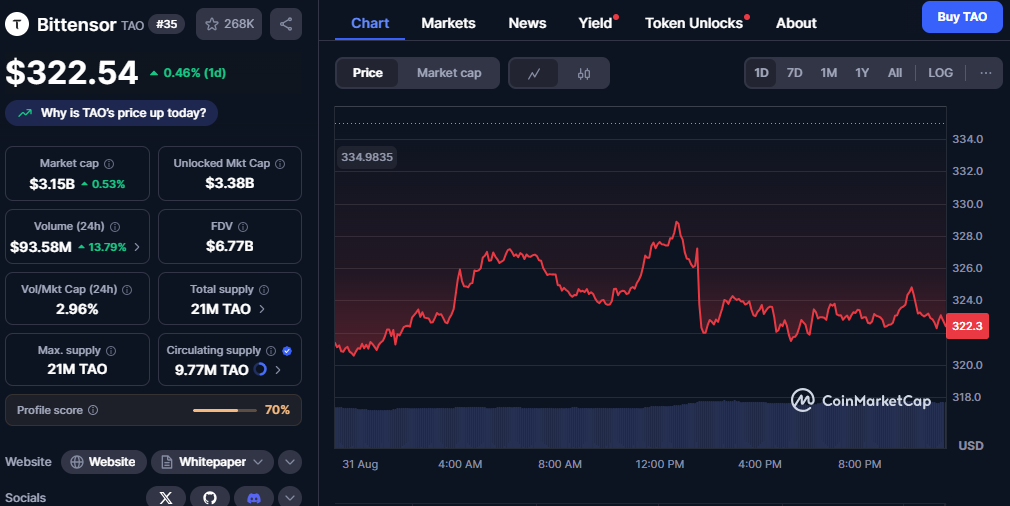Open the share icon button
Screen dimensions: 1010x506
[x=286, y=24]
